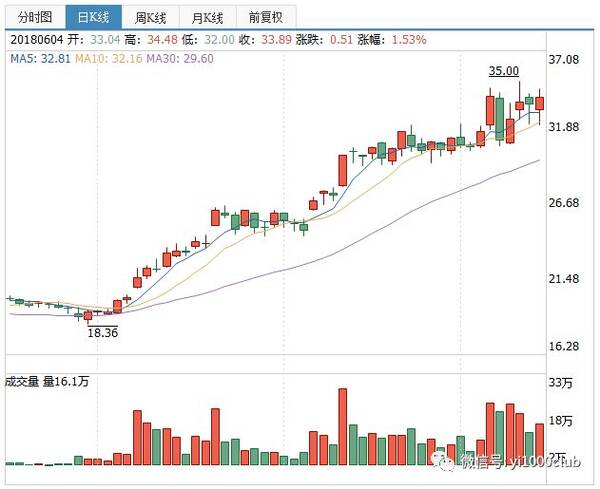This screenshot has height=489, width=600.
Task: Click the MA30: 29.60 indicator
Action: pos(180,59)
